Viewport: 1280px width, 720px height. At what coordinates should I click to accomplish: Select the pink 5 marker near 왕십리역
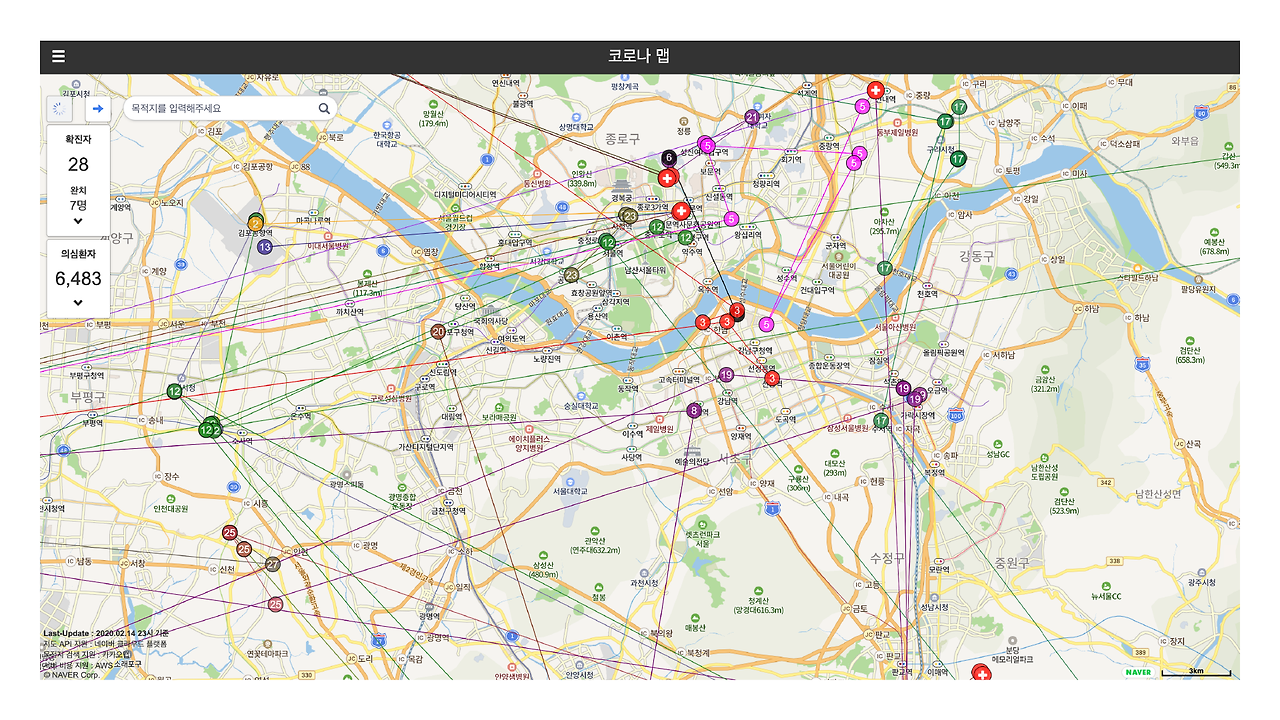click(x=731, y=219)
